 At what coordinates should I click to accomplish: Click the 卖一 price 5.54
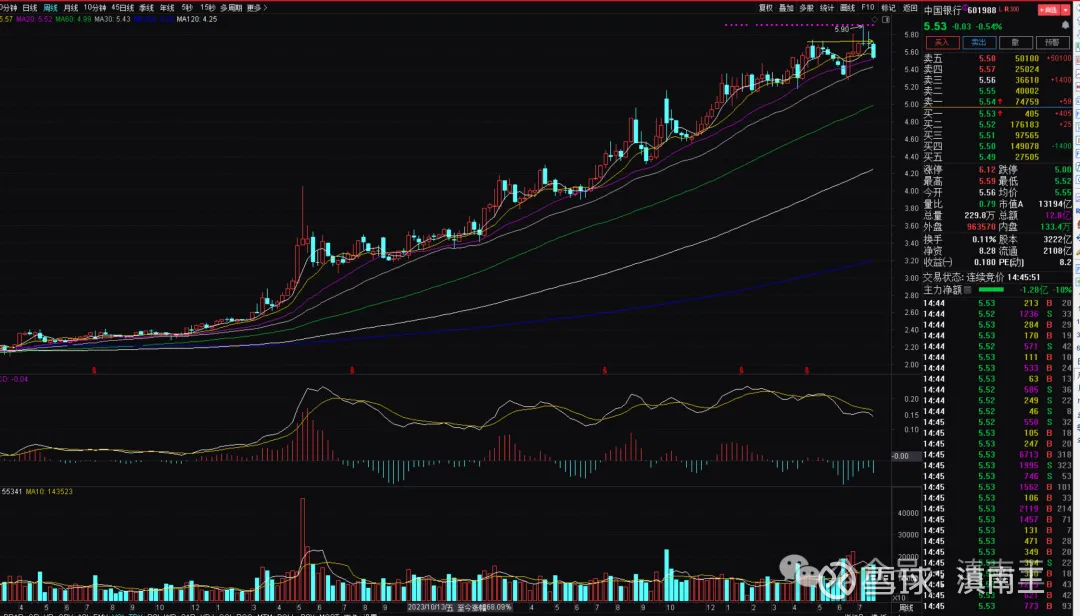987,101
